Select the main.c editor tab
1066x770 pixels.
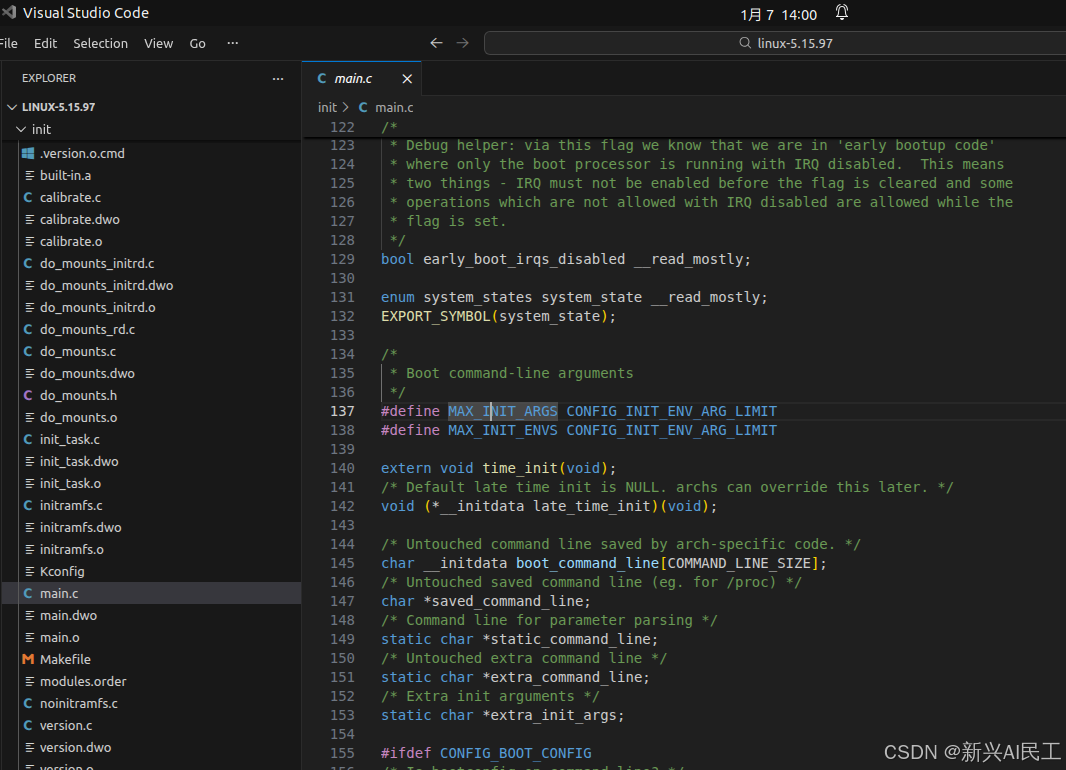354,78
